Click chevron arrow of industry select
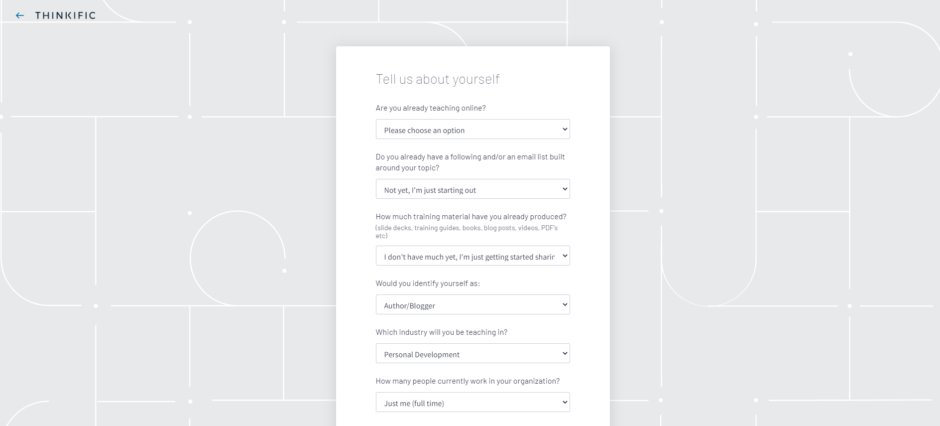The image size is (940, 426). point(564,354)
